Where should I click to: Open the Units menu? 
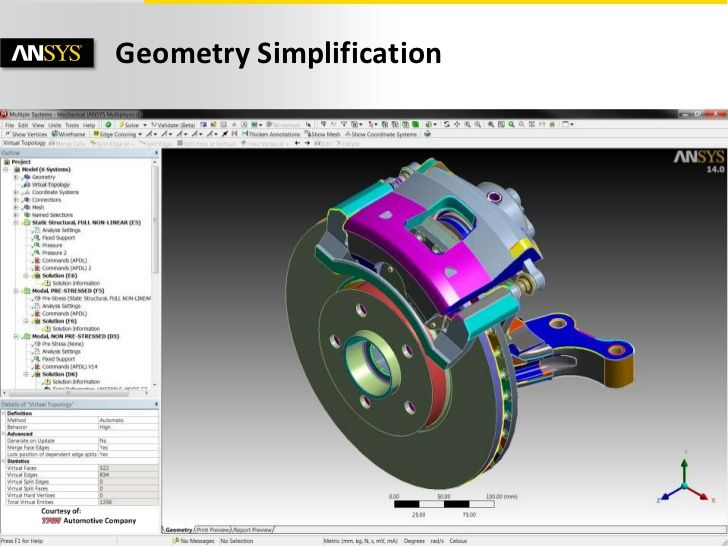[55, 125]
